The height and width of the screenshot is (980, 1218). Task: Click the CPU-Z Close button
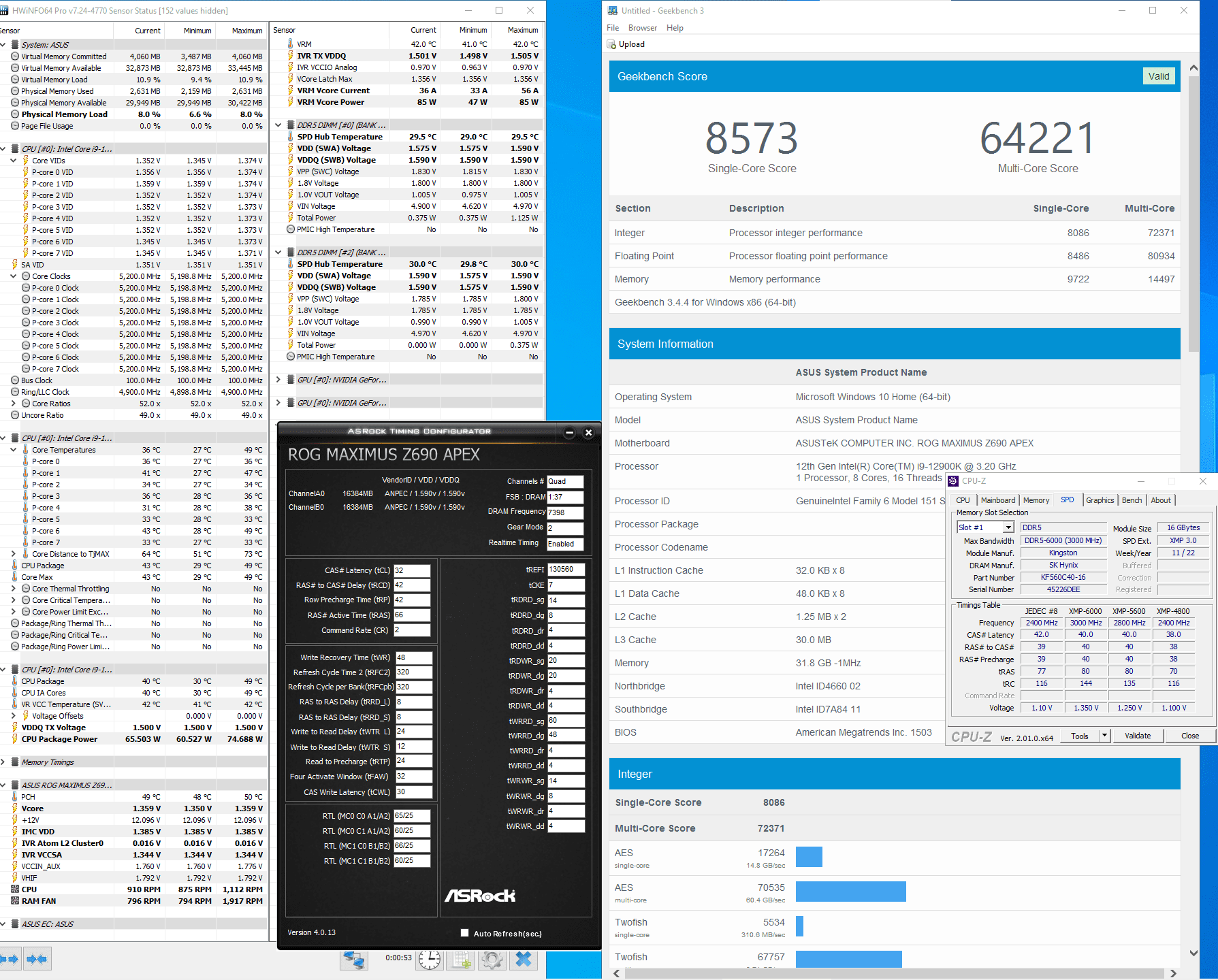1190,736
